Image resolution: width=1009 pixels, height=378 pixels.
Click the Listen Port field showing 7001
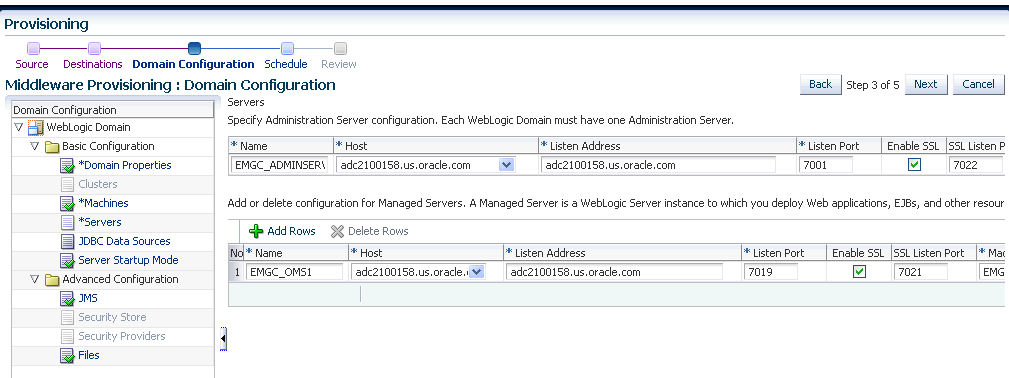(x=826, y=165)
